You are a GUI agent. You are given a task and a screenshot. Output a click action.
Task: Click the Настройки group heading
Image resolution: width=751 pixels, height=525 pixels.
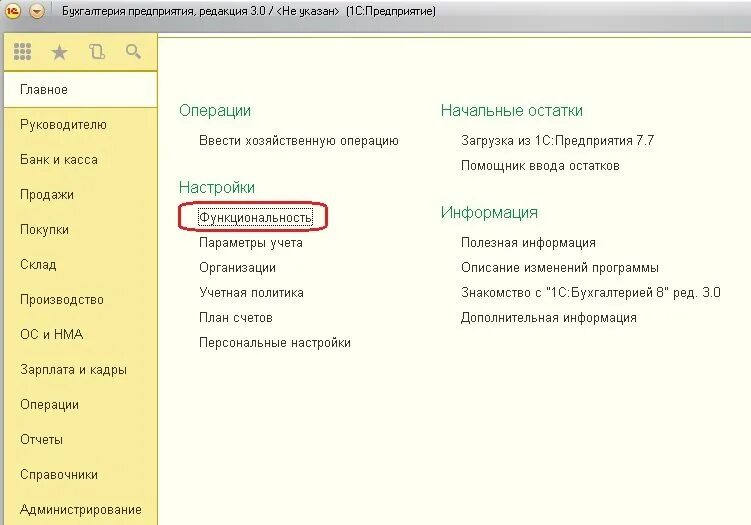[217, 187]
